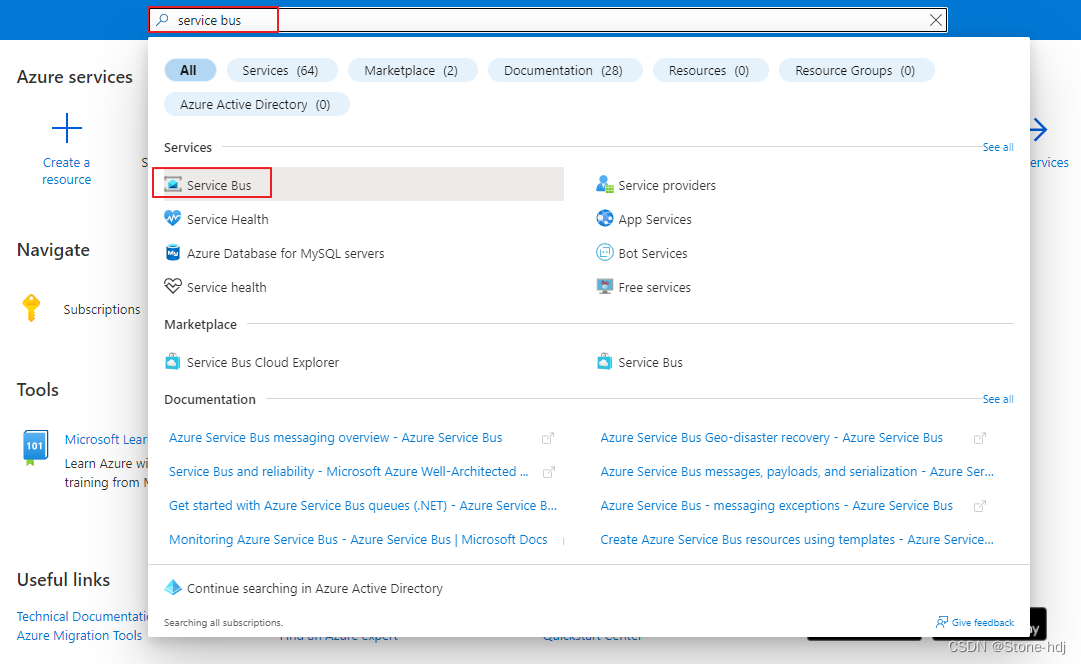Select the Resource Groups (0) filter
This screenshot has height=664, width=1081.
click(x=856, y=70)
